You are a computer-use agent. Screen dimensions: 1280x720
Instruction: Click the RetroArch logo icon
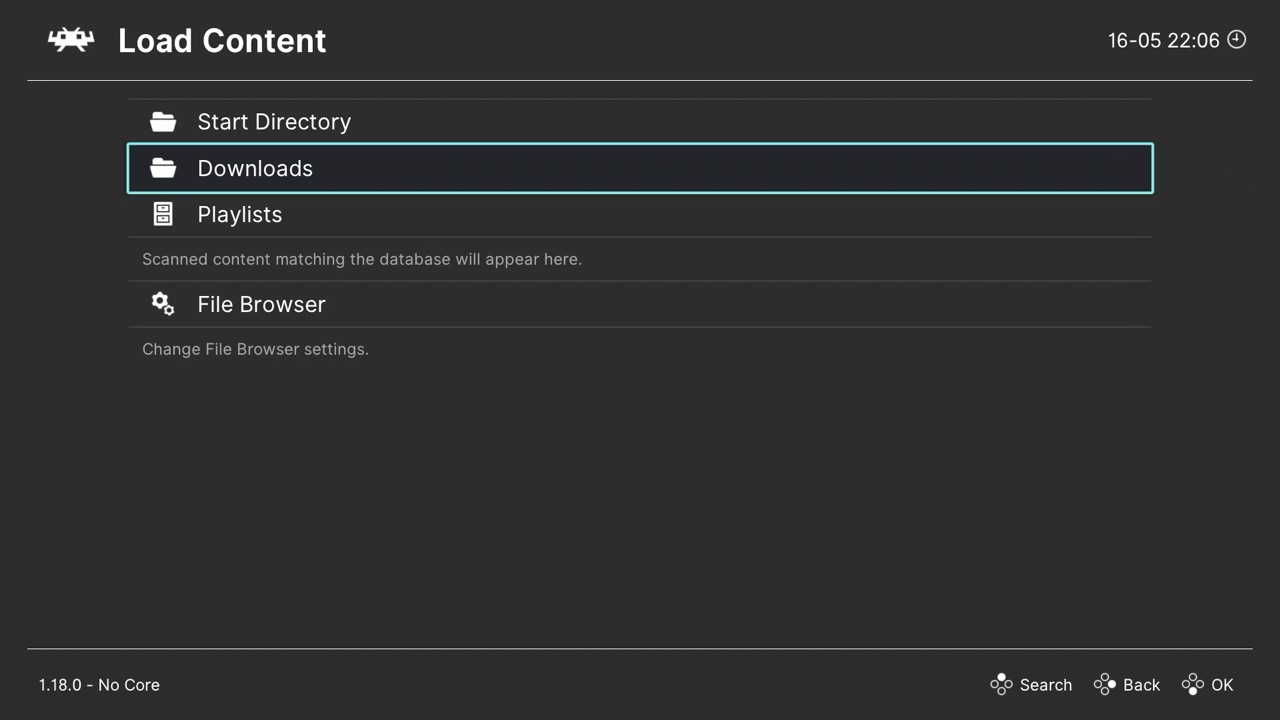(69, 40)
